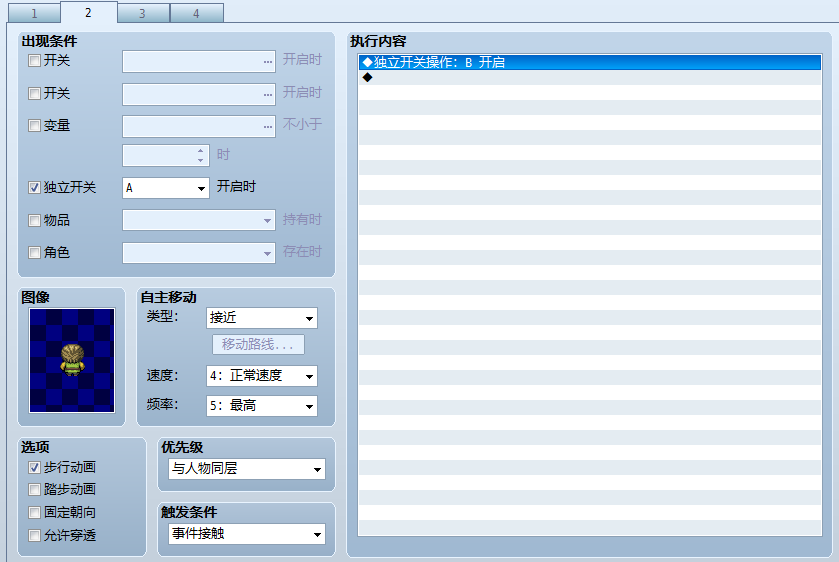Open the 优先级 priority dropdown

(247, 469)
